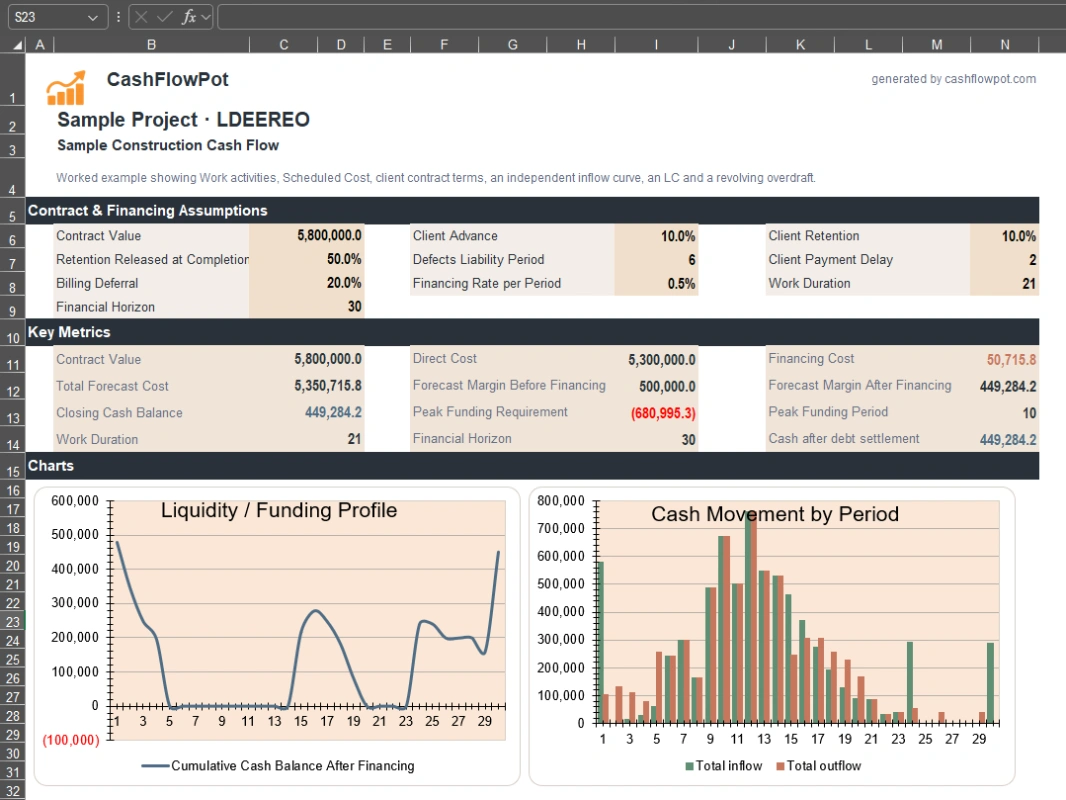Select the 'Sample Construction Cash Flow' subtitle
The width and height of the screenshot is (1066, 800).
[x=168, y=145]
